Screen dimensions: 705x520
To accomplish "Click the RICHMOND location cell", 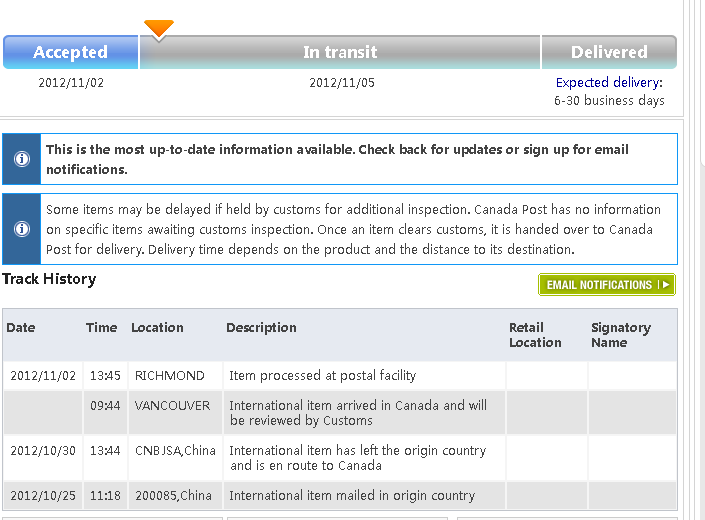I will pyautogui.click(x=170, y=376).
